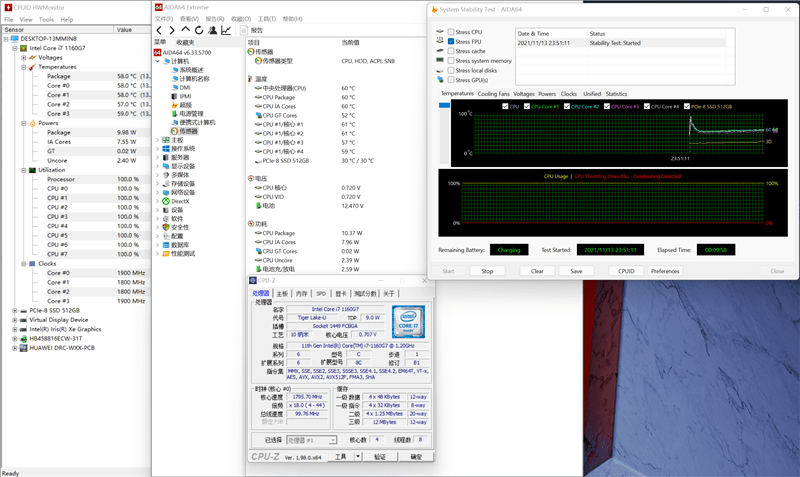The width and height of the screenshot is (800, 477).
Task: Click the AIDA64 user profile toolbar icon
Action: click(x=212, y=30)
